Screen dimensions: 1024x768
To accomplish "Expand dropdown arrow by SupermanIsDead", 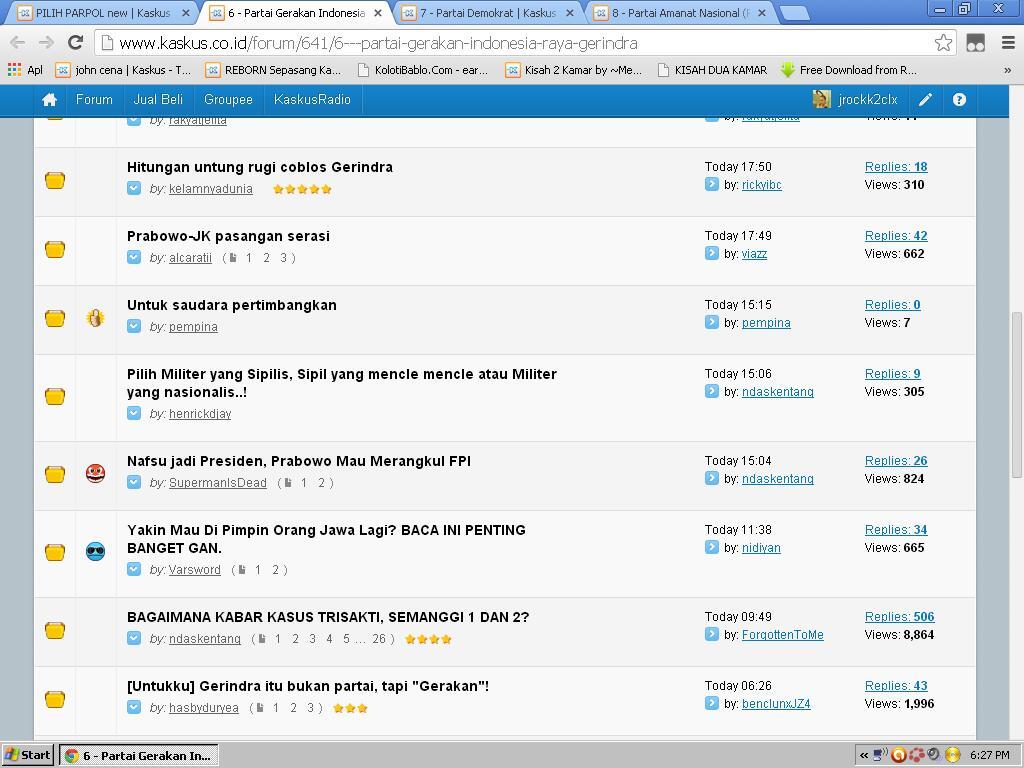I will tap(134, 483).
